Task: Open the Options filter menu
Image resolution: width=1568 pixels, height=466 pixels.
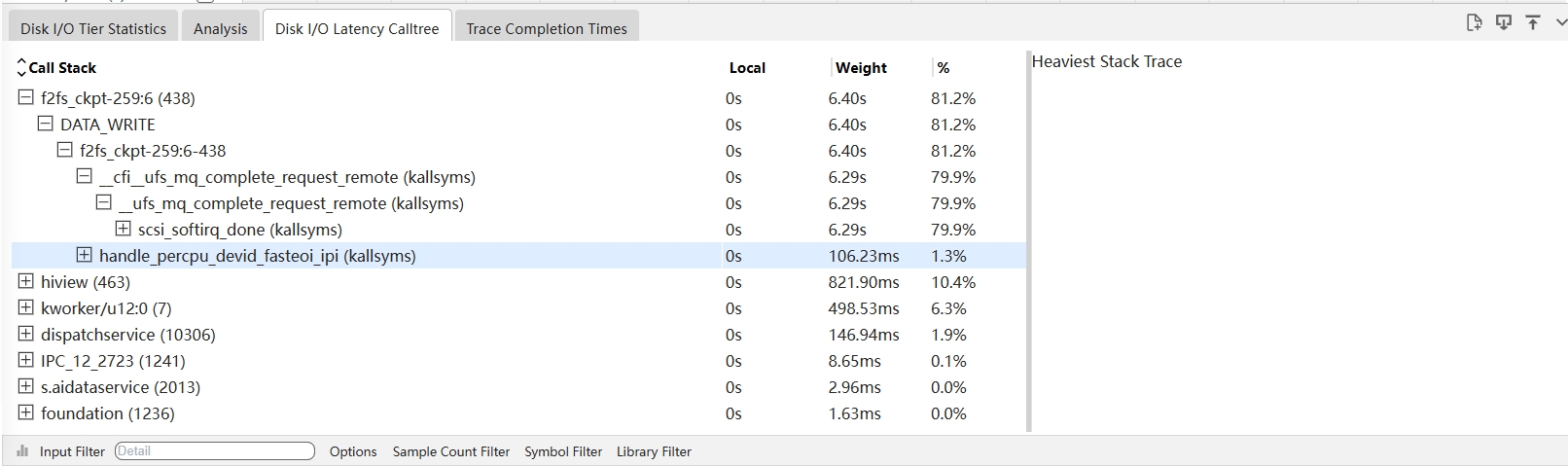Action: click(x=353, y=451)
